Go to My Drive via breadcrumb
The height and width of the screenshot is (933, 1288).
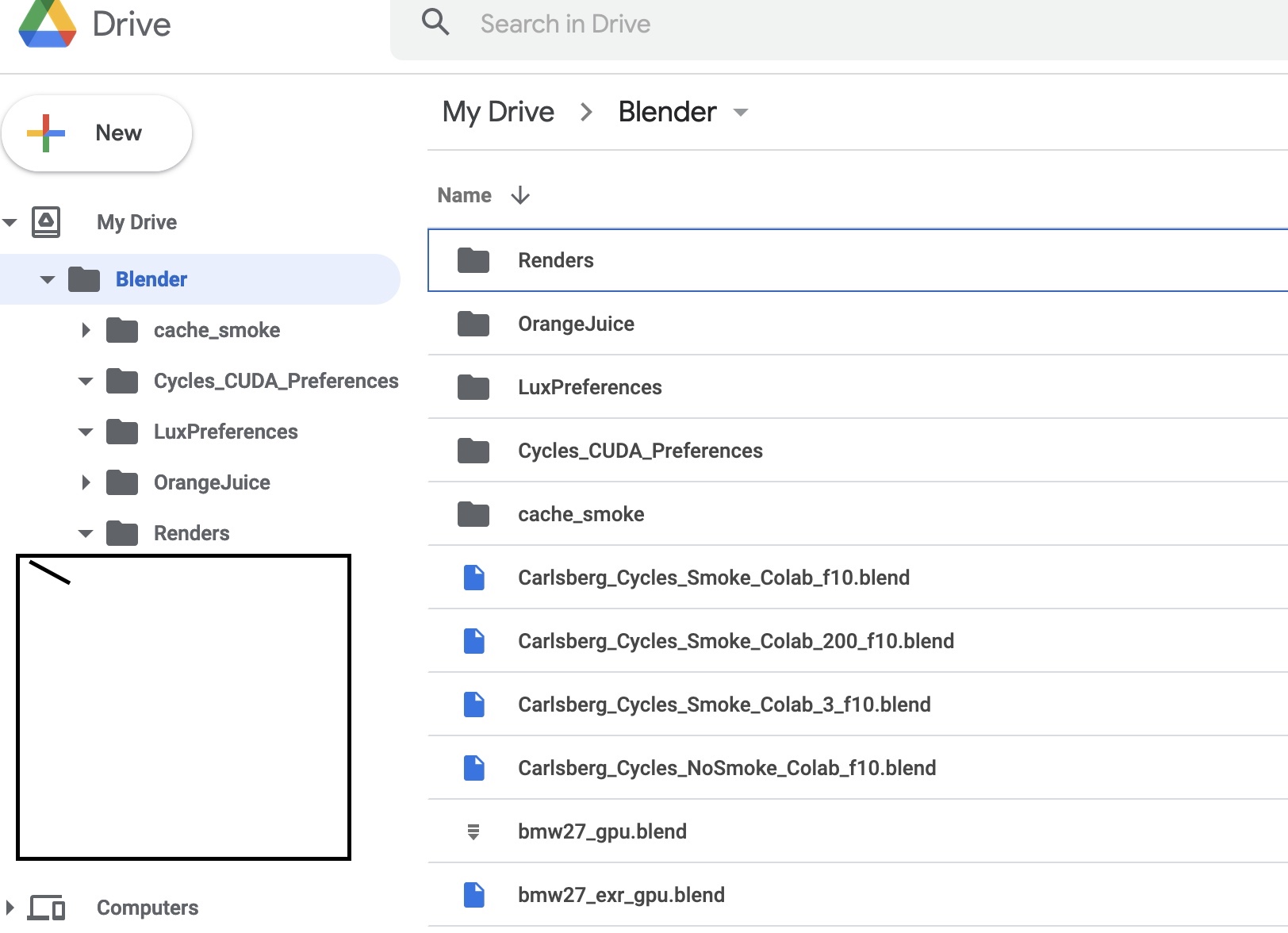tap(498, 112)
